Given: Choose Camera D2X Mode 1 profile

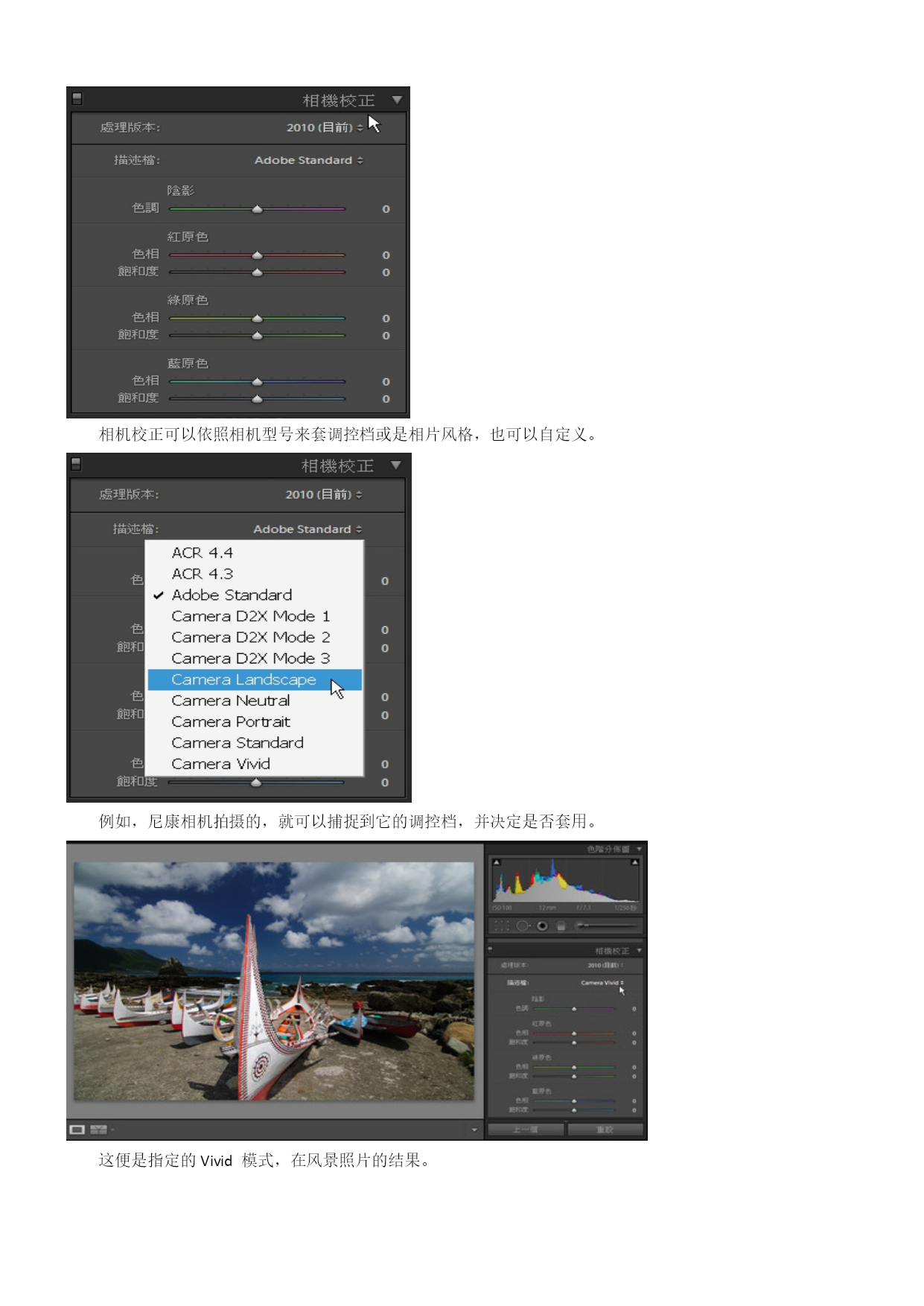Looking at the screenshot, I should [x=250, y=617].
